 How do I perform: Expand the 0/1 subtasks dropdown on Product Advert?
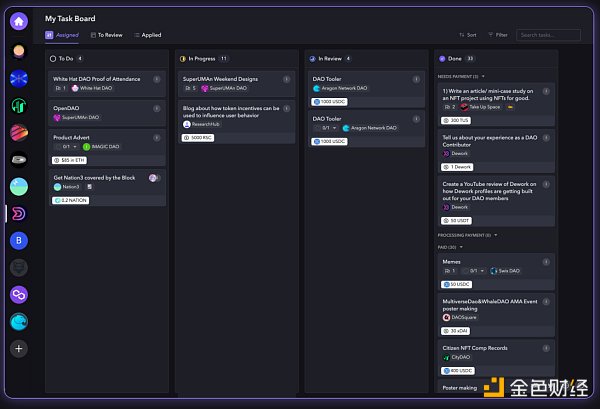[x=68, y=147]
